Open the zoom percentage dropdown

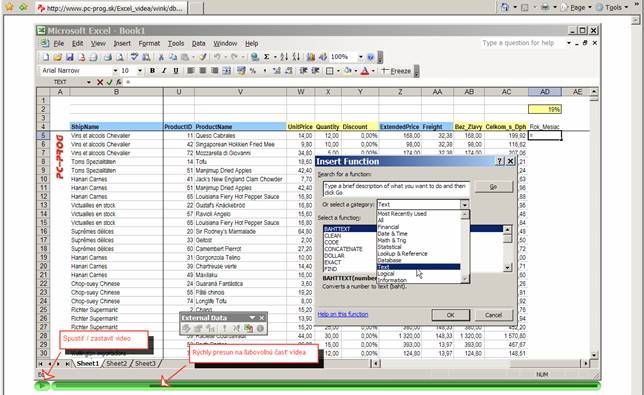pos(361,57)
